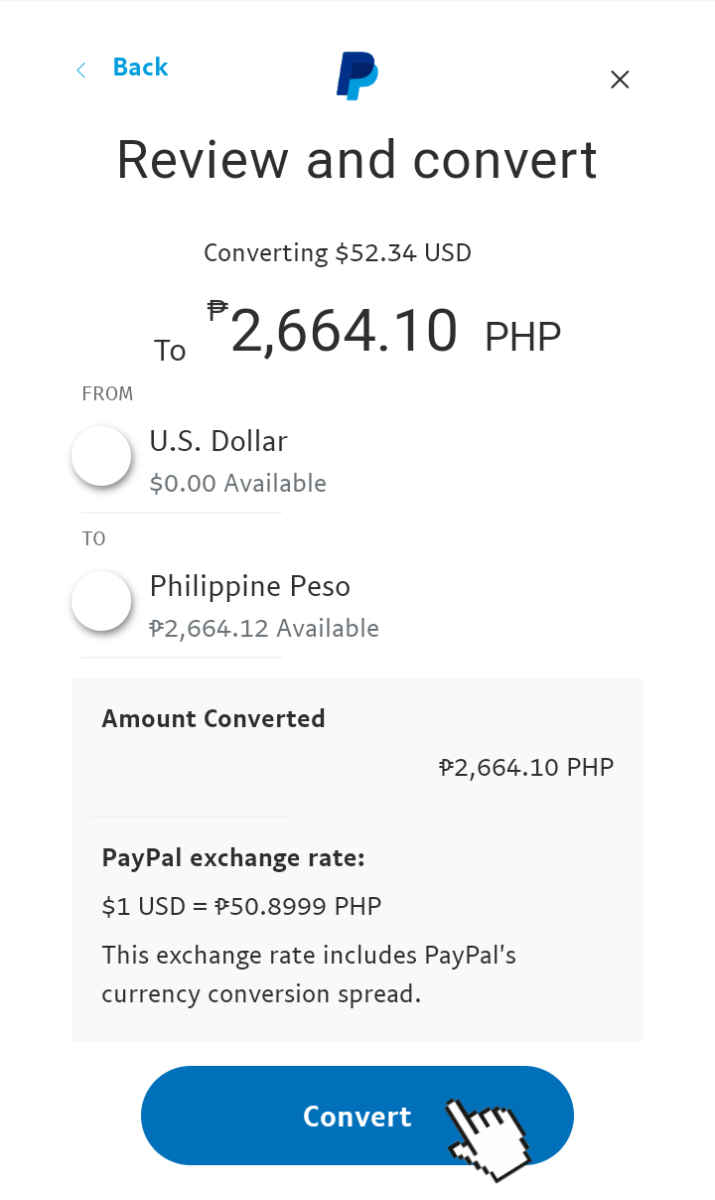This screenshot has height=1200, width=715.
Task: Click the Philippine Peso currency circle icon
Action: [x=101, y=601]
